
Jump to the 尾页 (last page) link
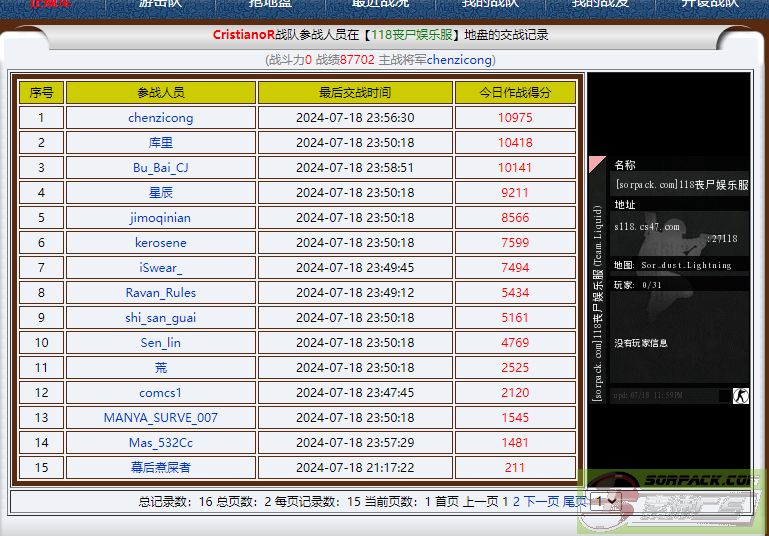[575, 501]
